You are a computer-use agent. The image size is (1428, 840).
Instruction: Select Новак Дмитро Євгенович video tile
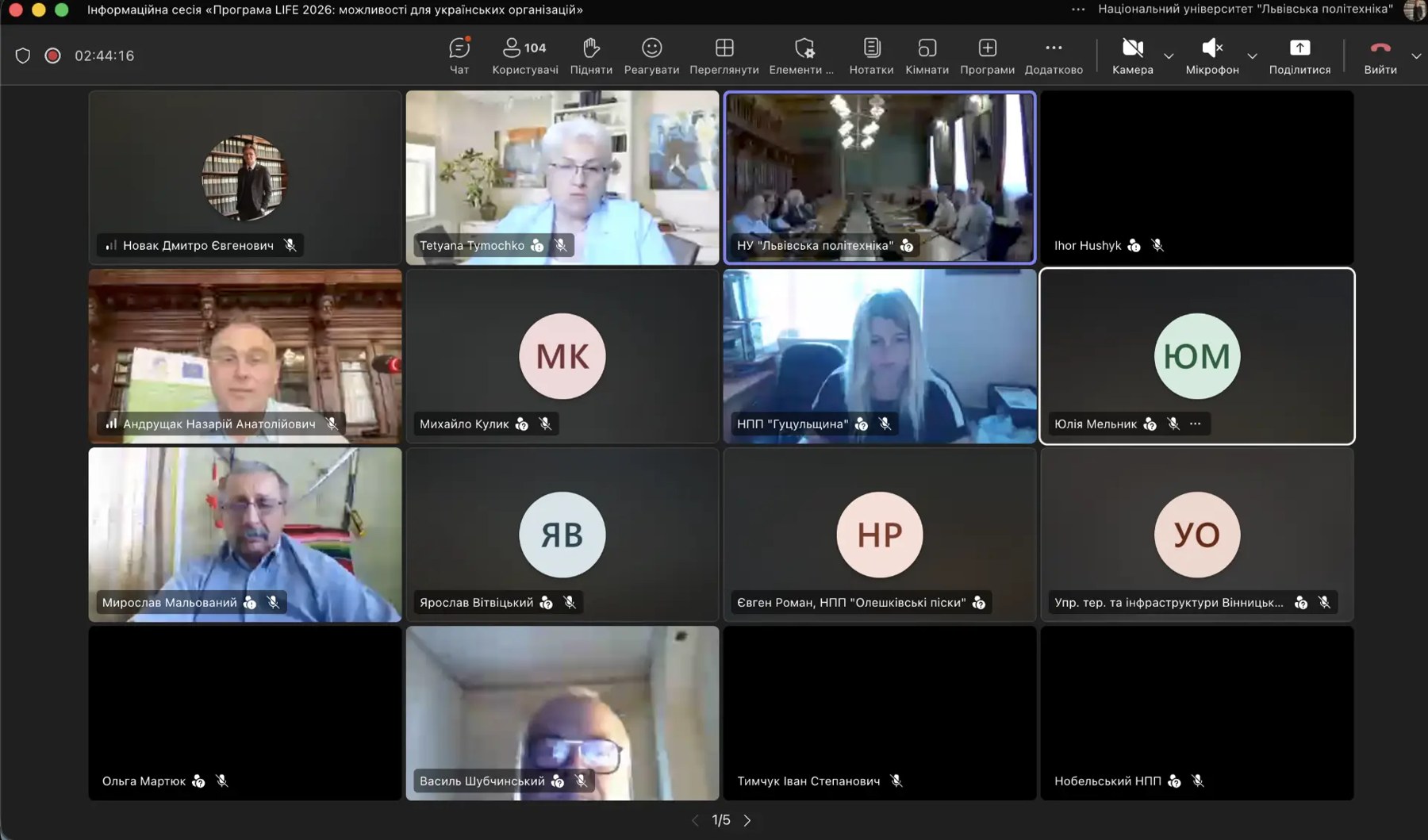[x=245, y=177]
